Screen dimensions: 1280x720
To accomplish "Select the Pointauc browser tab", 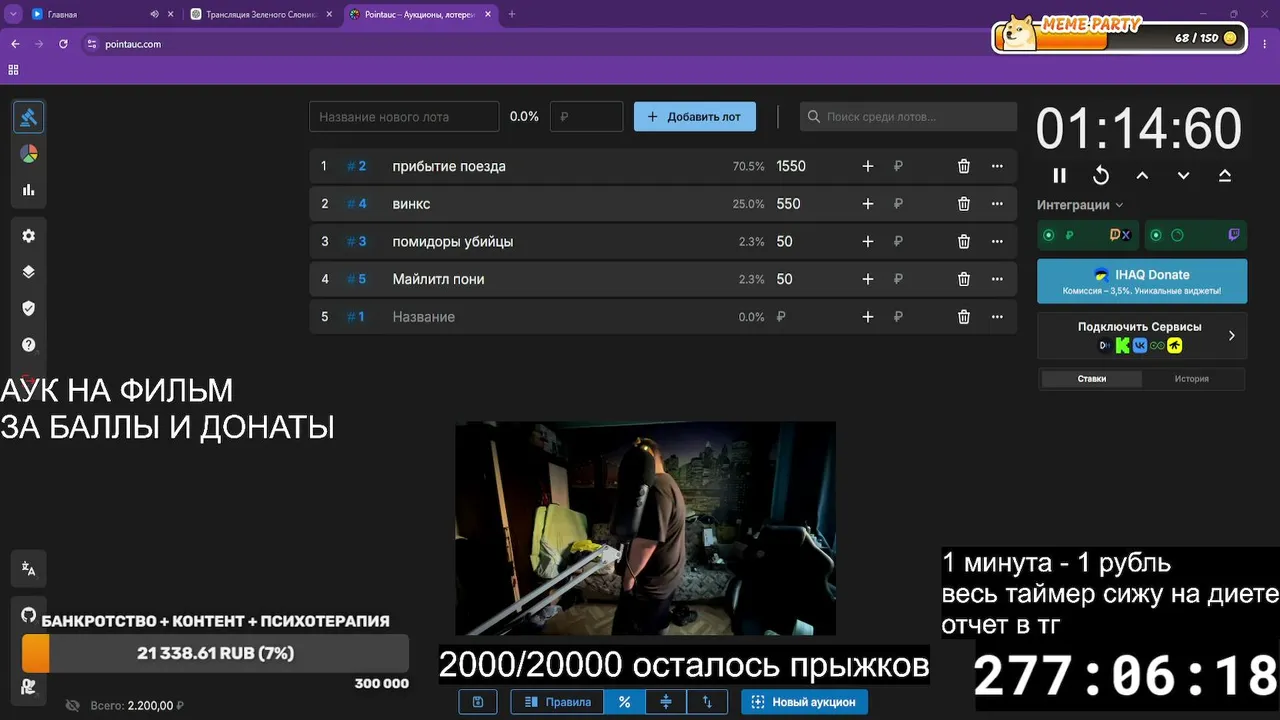I will point(420,15).
